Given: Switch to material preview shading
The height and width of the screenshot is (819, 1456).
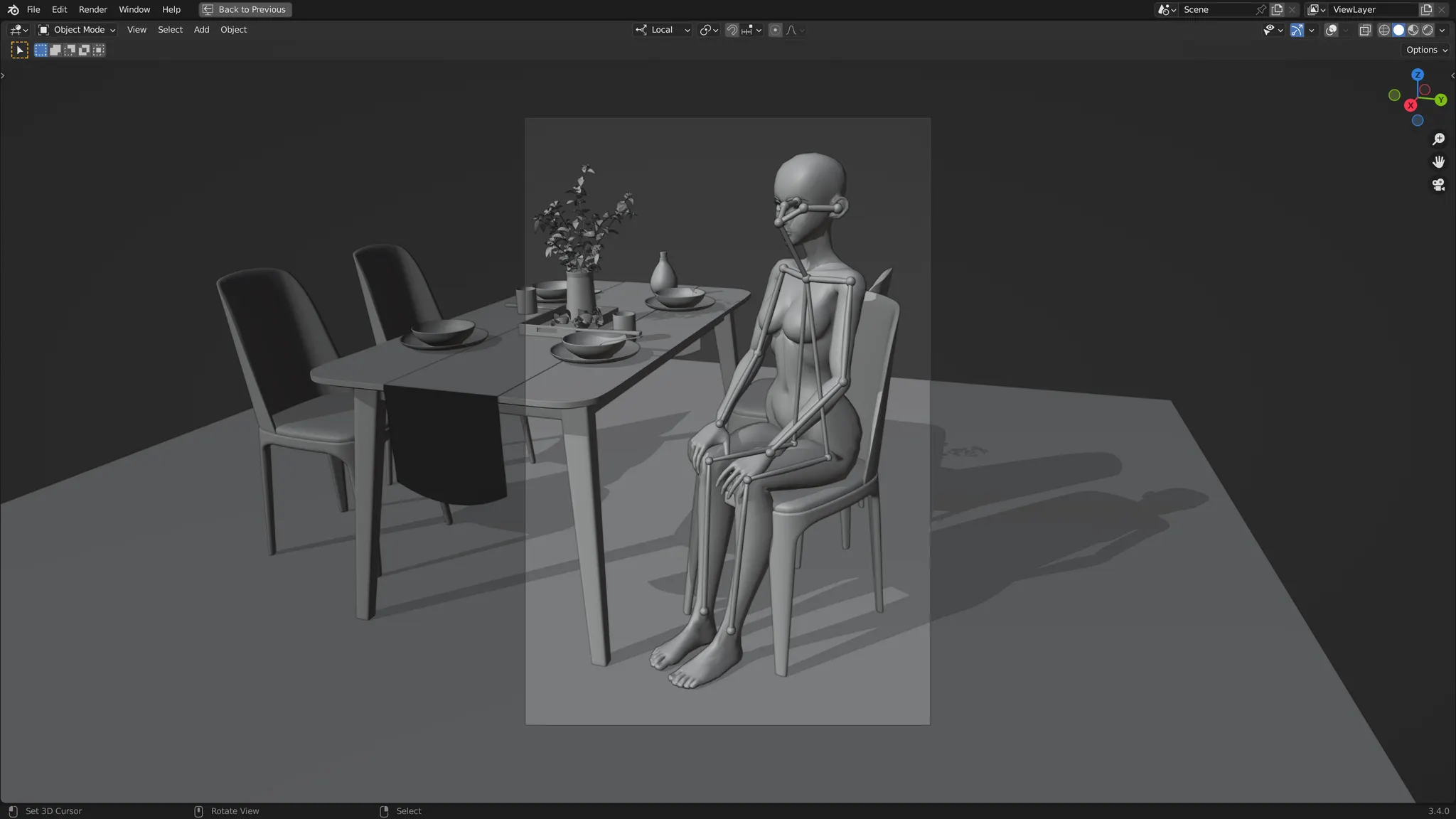Looking at the screenshot, I should [x=1413, y=30].
